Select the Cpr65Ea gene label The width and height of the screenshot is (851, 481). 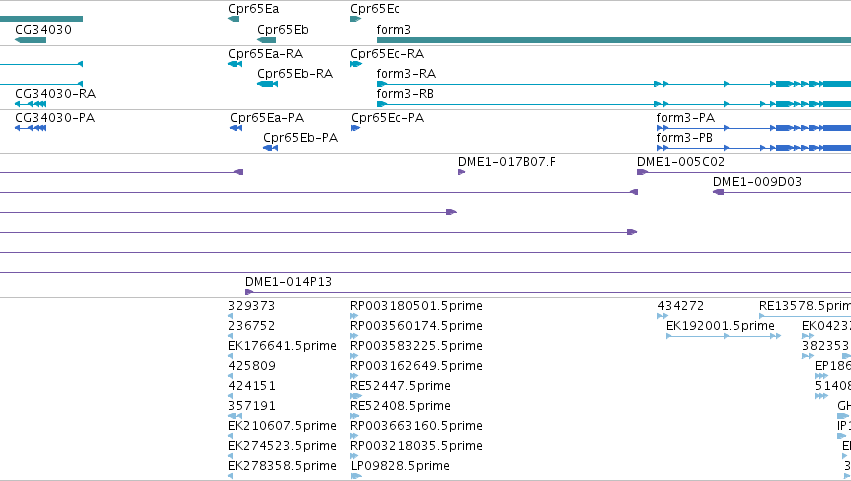coord(253,9)
